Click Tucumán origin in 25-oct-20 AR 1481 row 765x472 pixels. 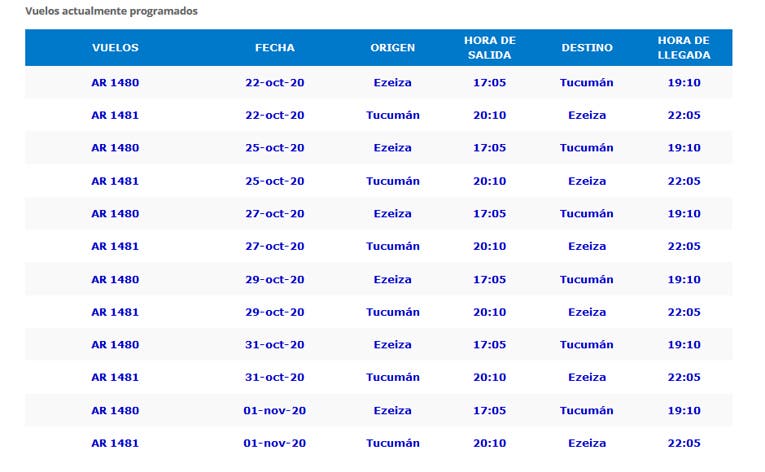coord(393,181)
